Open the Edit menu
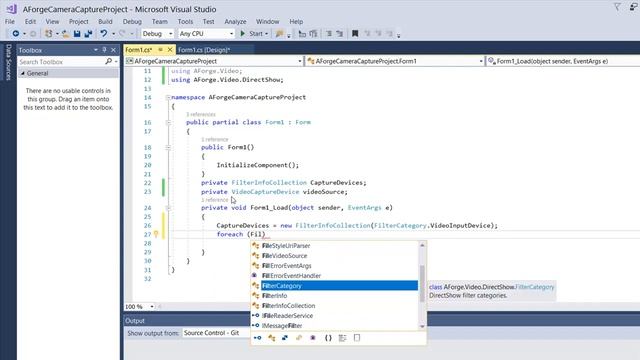The image size is (640, 360). click(30, 22)
